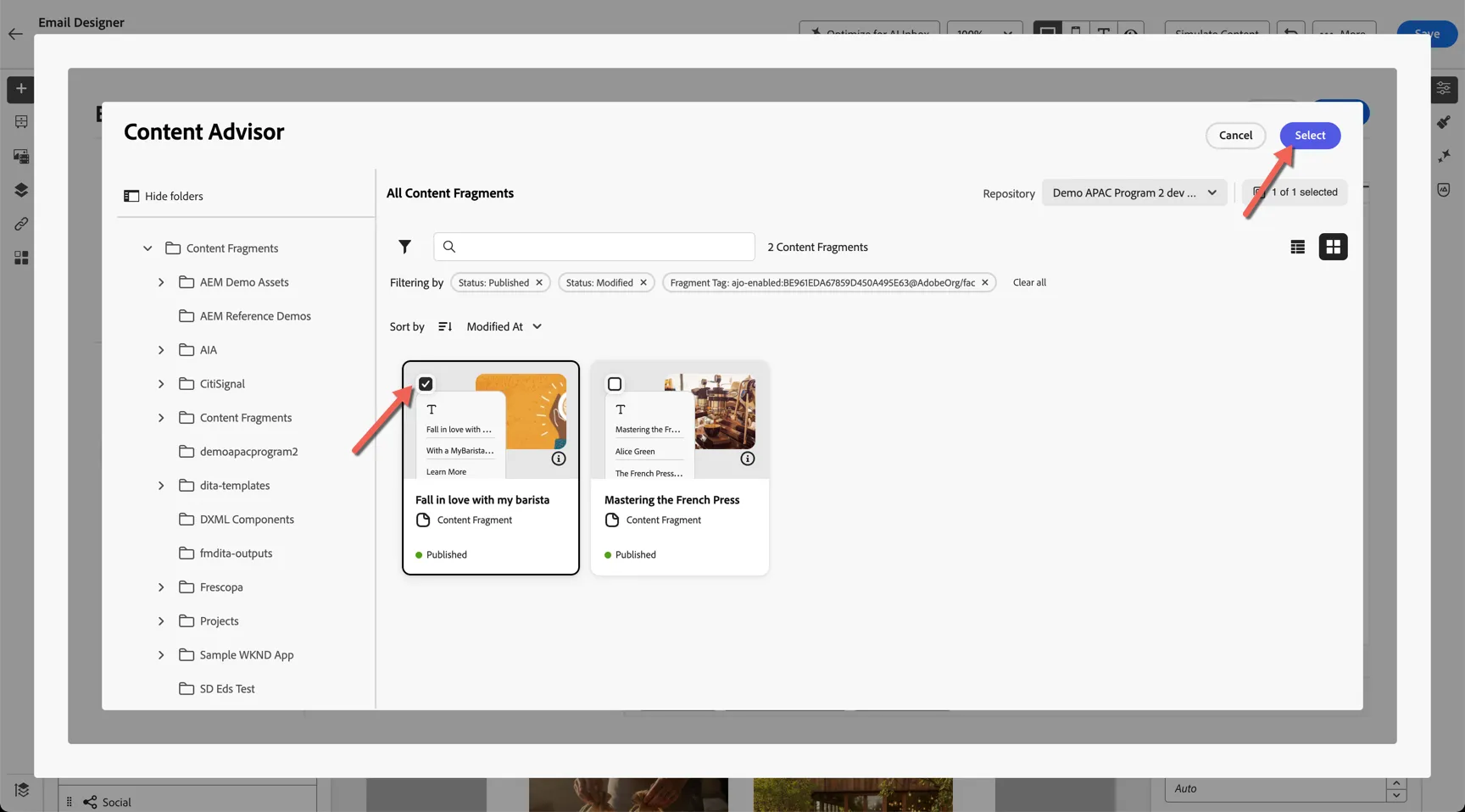The width and height of the screenshot is (1465, 812).
Task: Open the Mastering the French Press thumbnail
Action: (680, 420)
